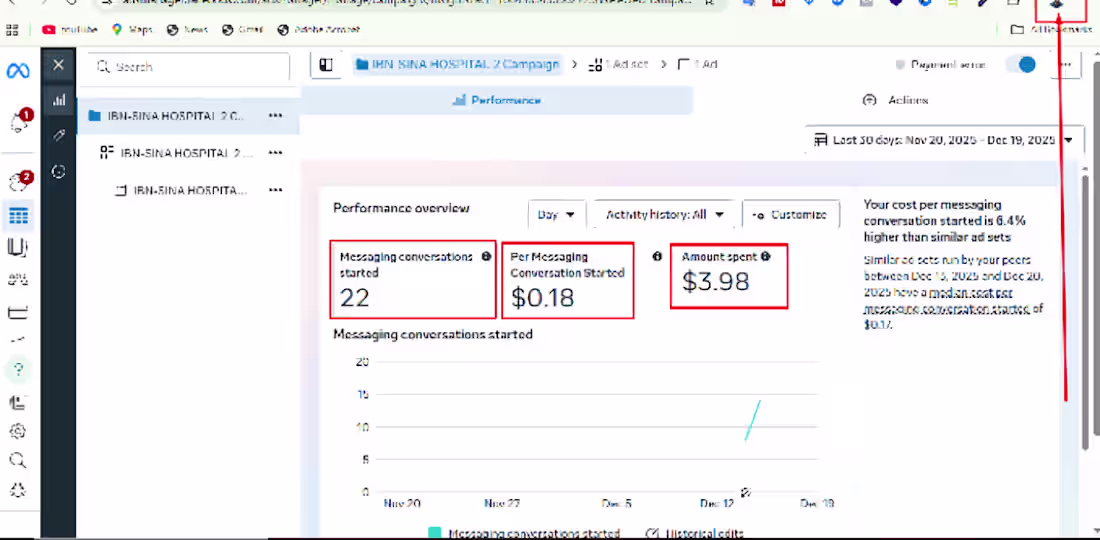Select the Messaging conversations started metric card
Viewport: 1100px width, 540px height.
pos(412,279)
